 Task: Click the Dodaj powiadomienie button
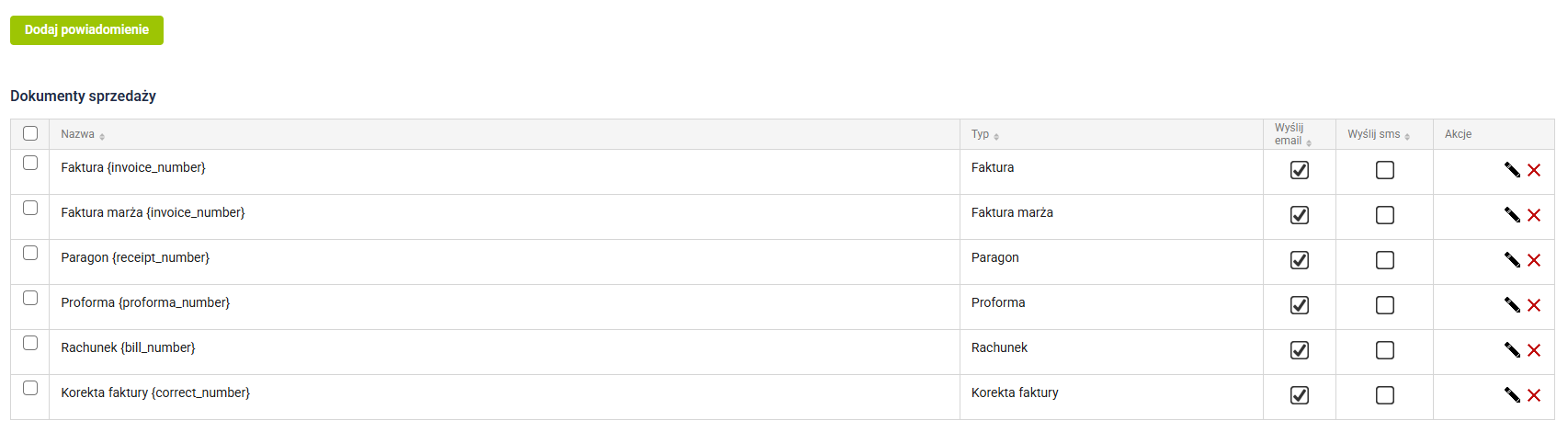coord(86,29)
